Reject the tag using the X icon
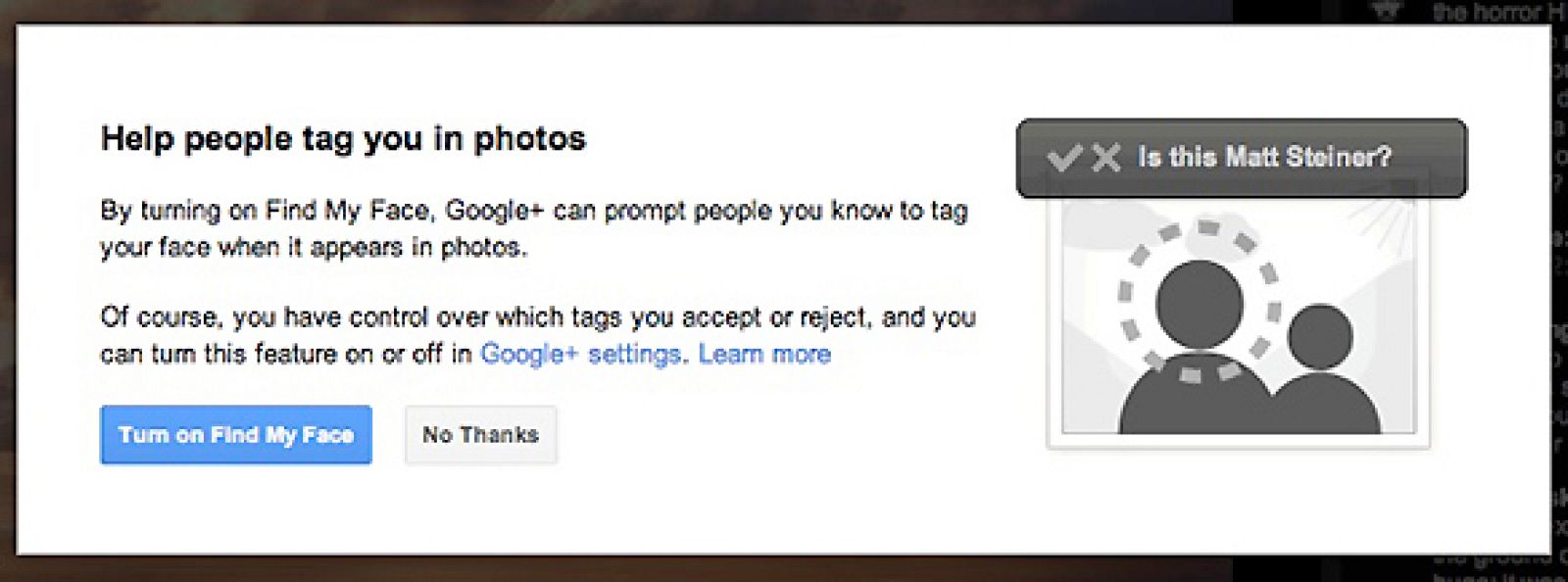Screen dimensions: 1568x582 coord(1106,157)
